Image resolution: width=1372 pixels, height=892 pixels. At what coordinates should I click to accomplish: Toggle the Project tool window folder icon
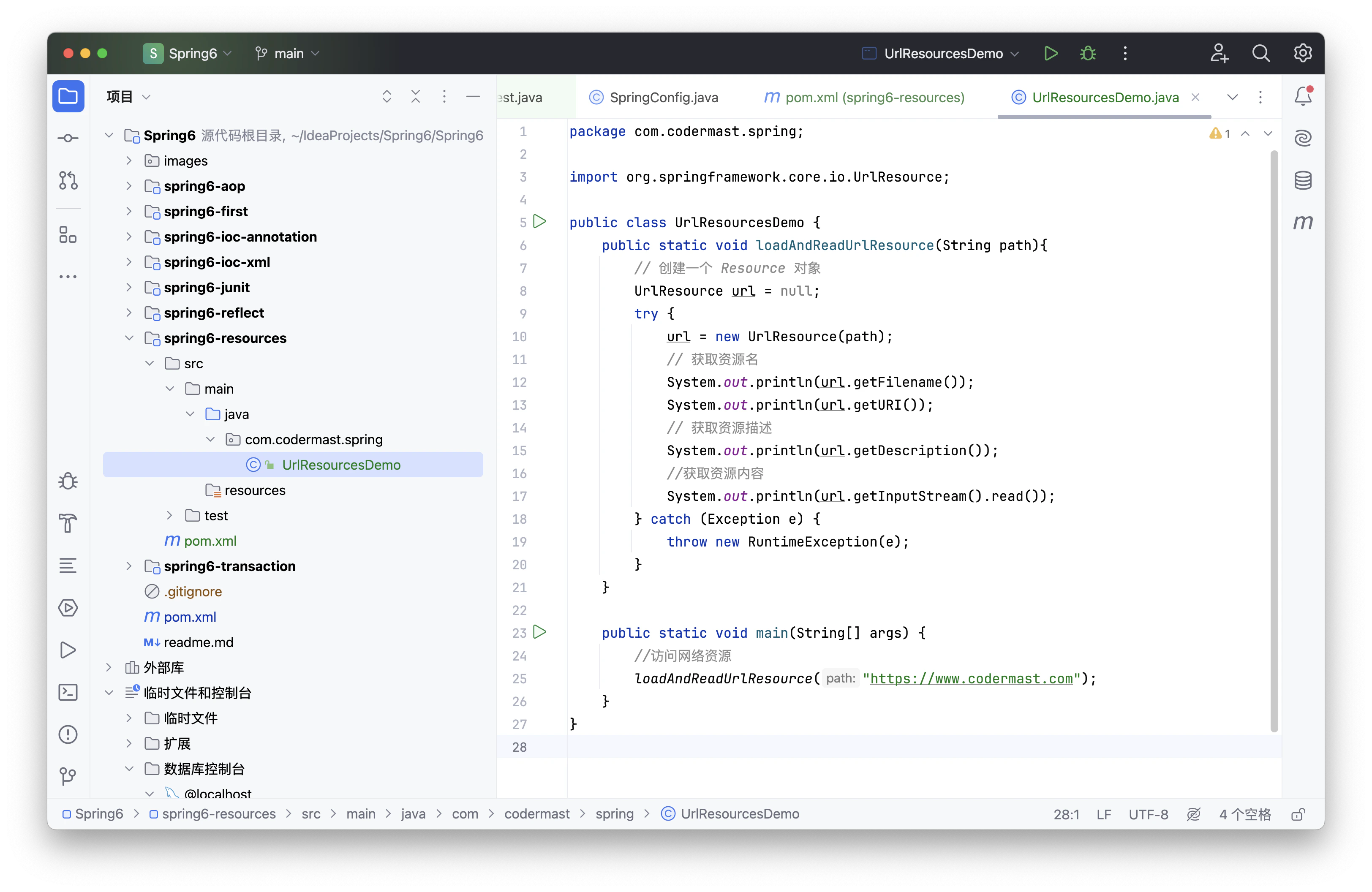[x=68, y=96]
